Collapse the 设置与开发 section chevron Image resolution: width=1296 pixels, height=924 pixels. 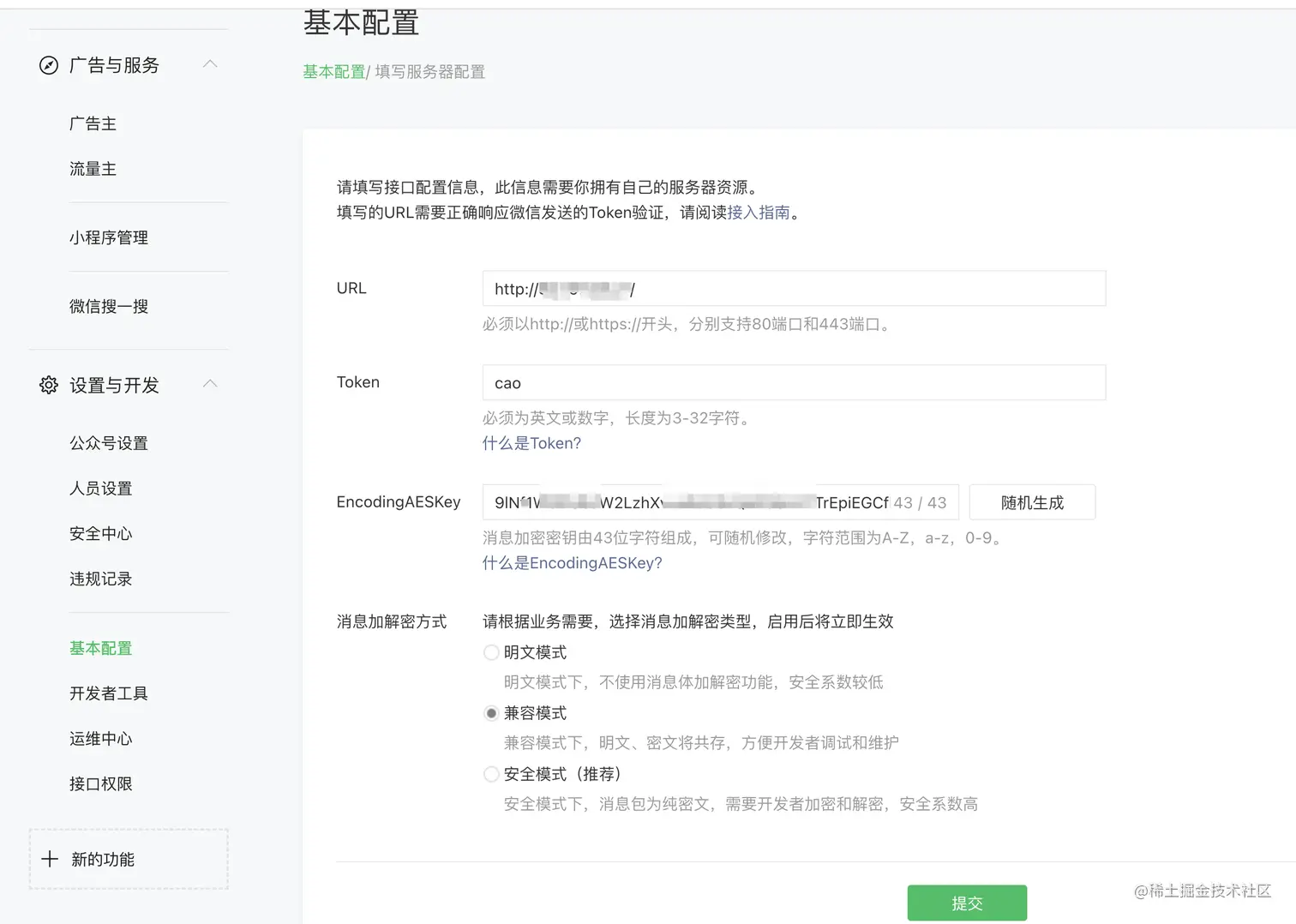(210, 384)
